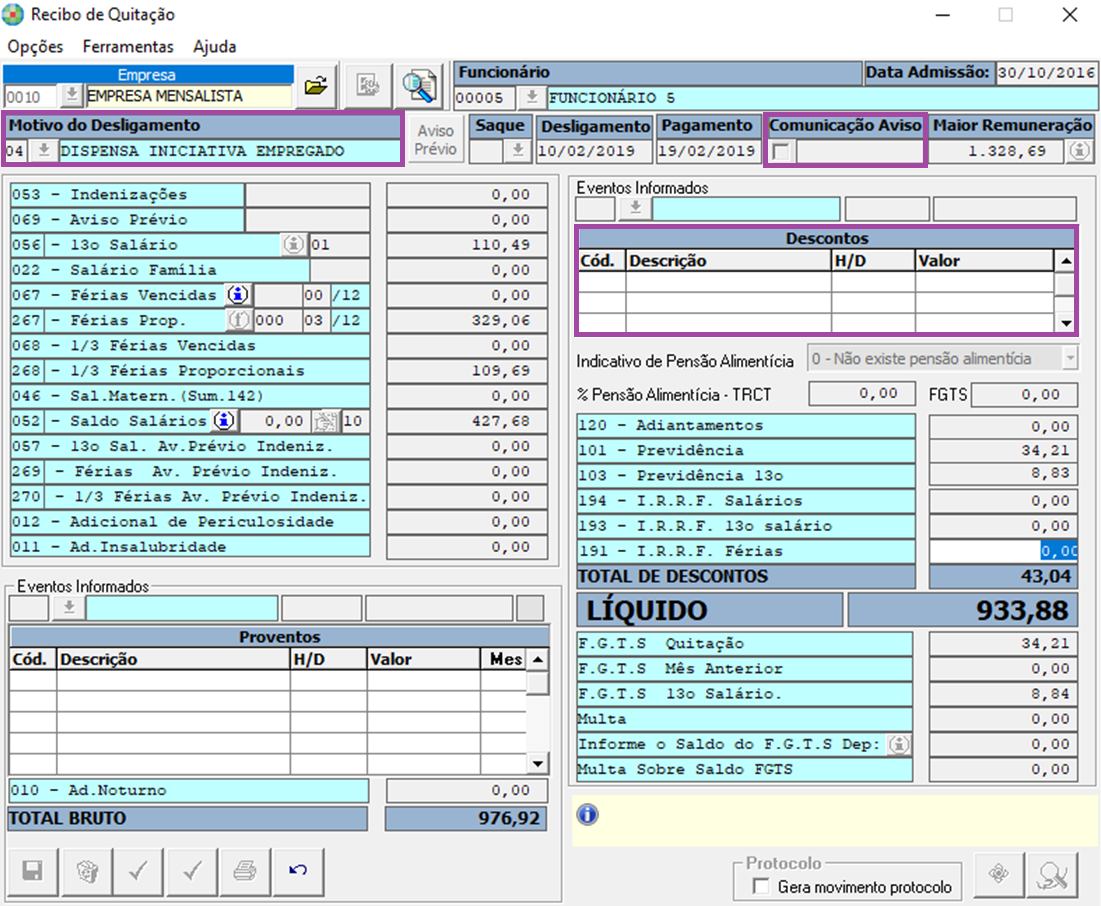1101x906 pixels.
Task: Click info icon next to Férias Vencidas
Action: (x=237, y=295)
